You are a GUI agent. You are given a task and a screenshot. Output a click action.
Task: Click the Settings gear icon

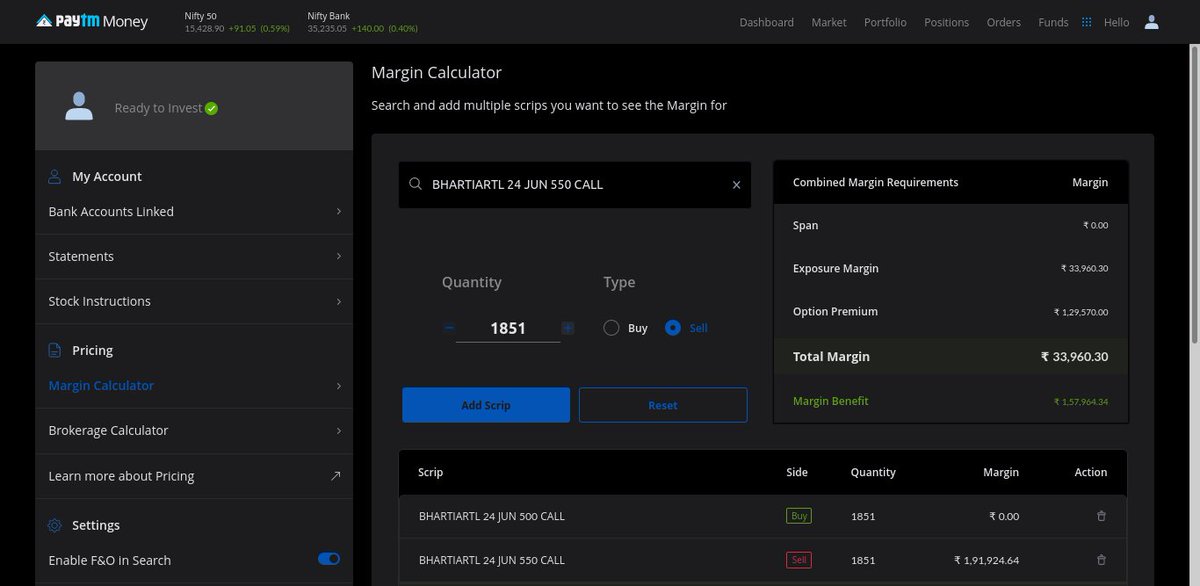(55, 525)
